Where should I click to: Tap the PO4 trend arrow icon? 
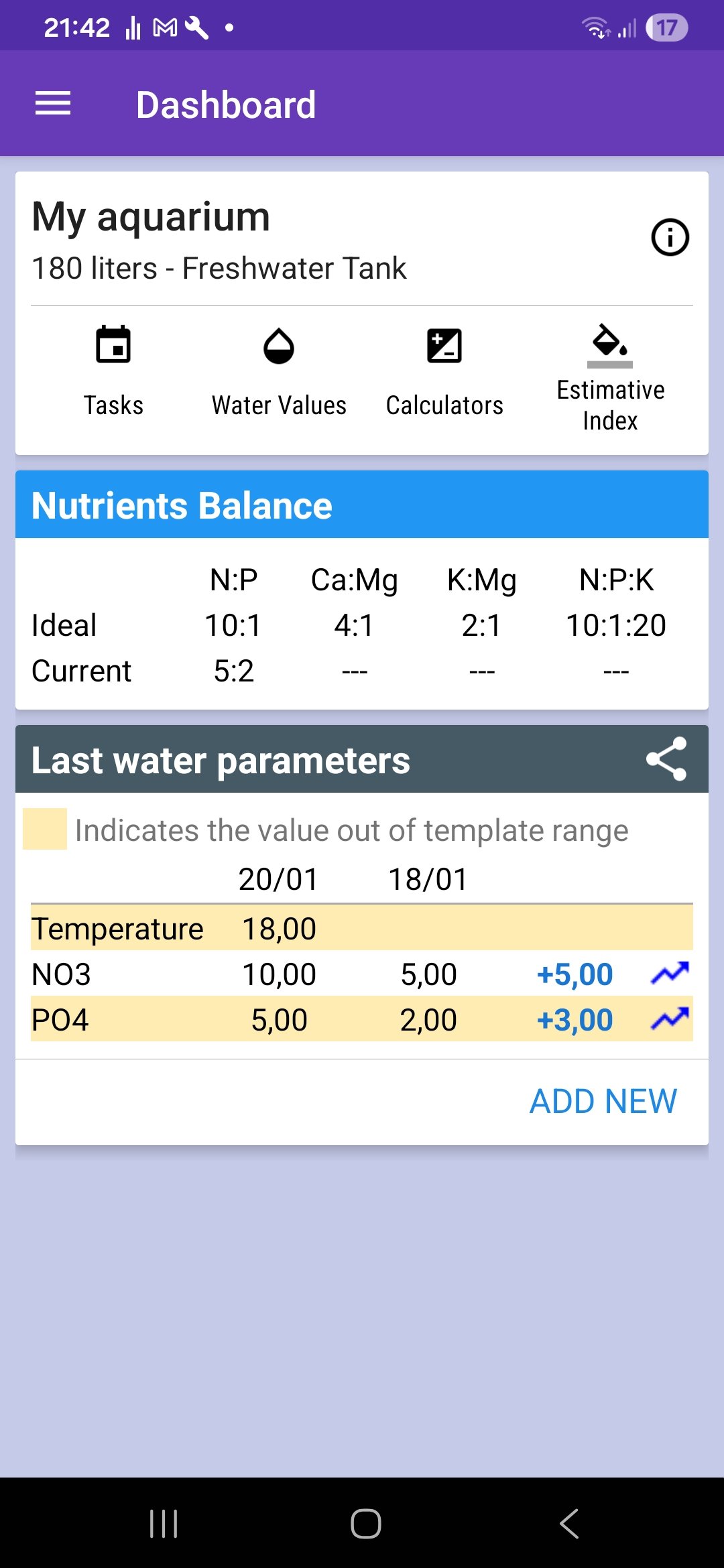point(670,1019)
